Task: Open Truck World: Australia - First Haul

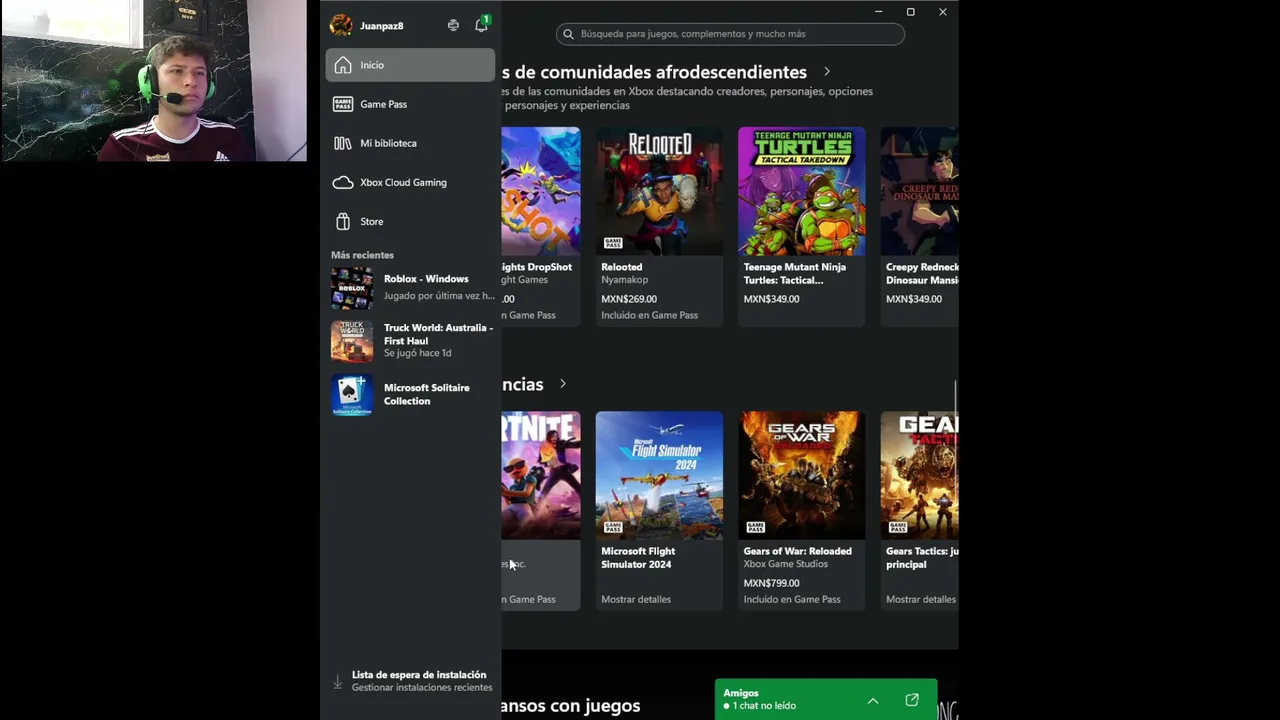Action: (x=412, y=340)
